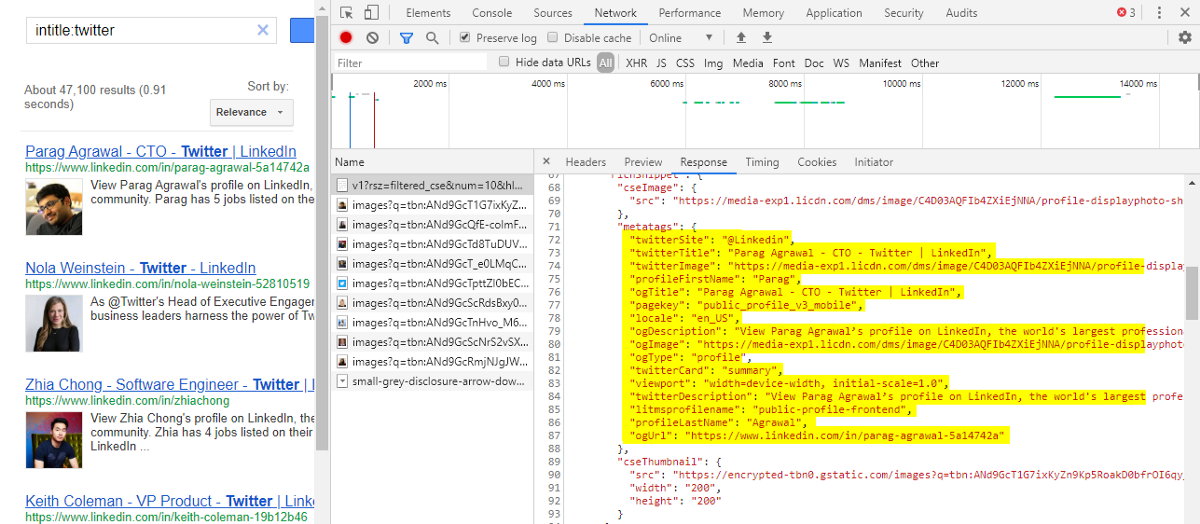Image resolution: width=1200 pixels, height=524 pixels.
Task: Open Network settings gear icon
Action: coord(1185,38)
